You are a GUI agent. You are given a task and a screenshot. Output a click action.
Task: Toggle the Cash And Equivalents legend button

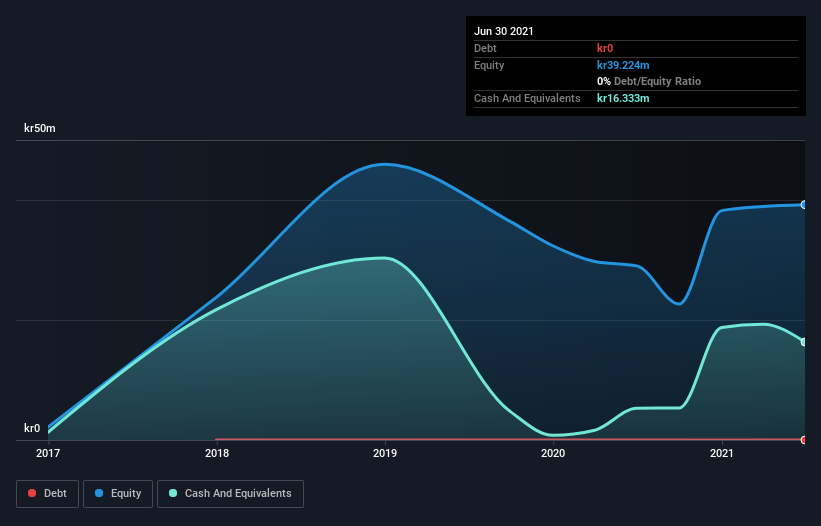(x=230, y=494)
